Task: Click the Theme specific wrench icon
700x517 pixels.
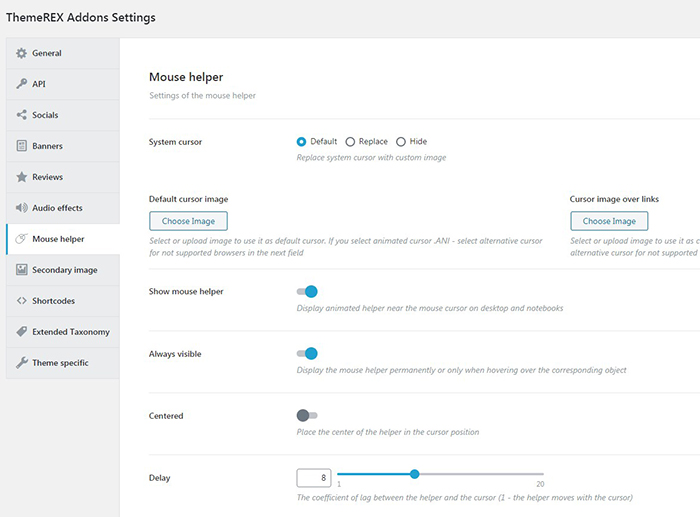Action: pyautogui.click(x=21, y=363)
